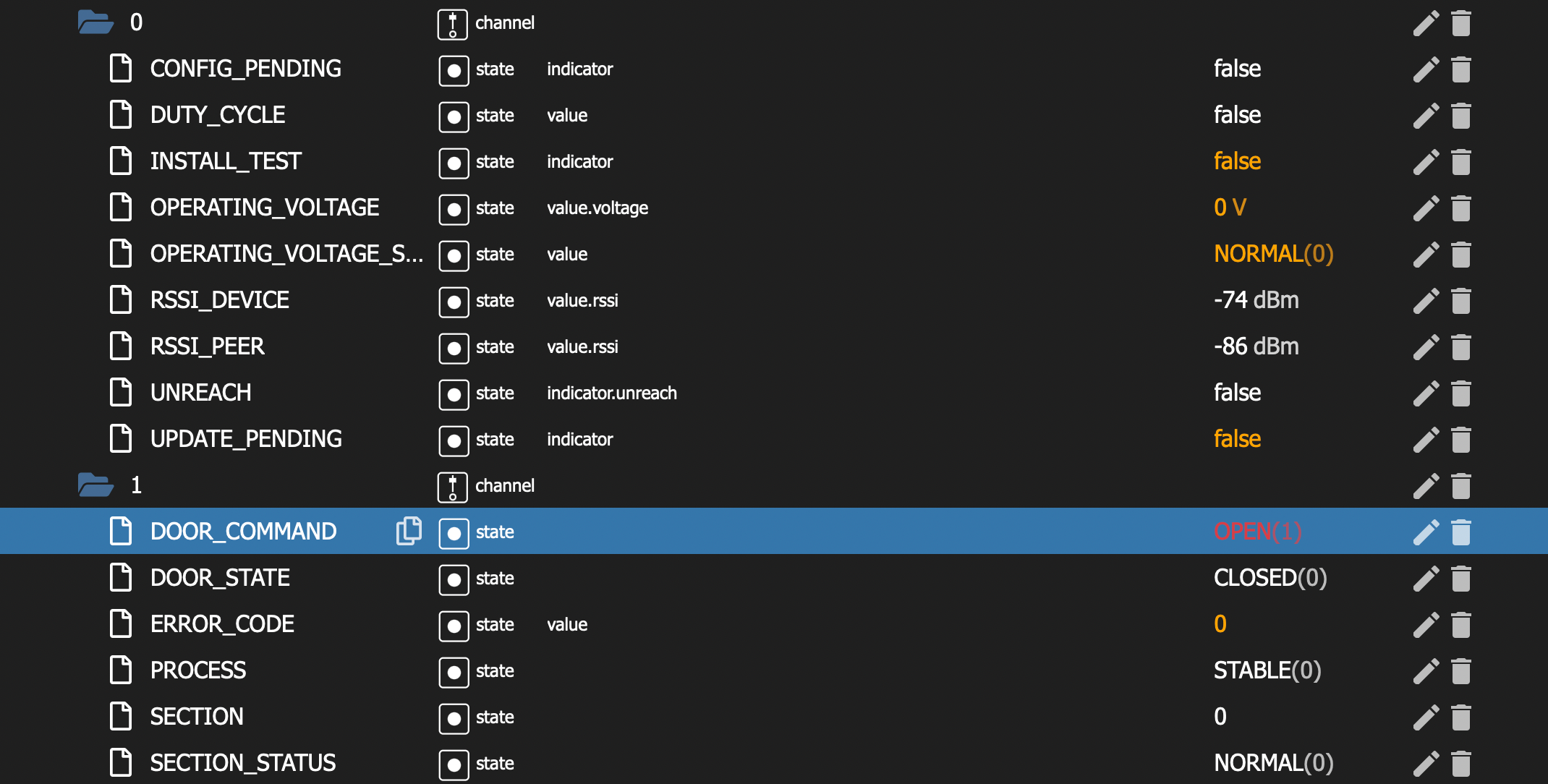The image size is (1548, 784).
Task: Click the state type icon of DOOR_STATE
Action: tap(454, 579)
